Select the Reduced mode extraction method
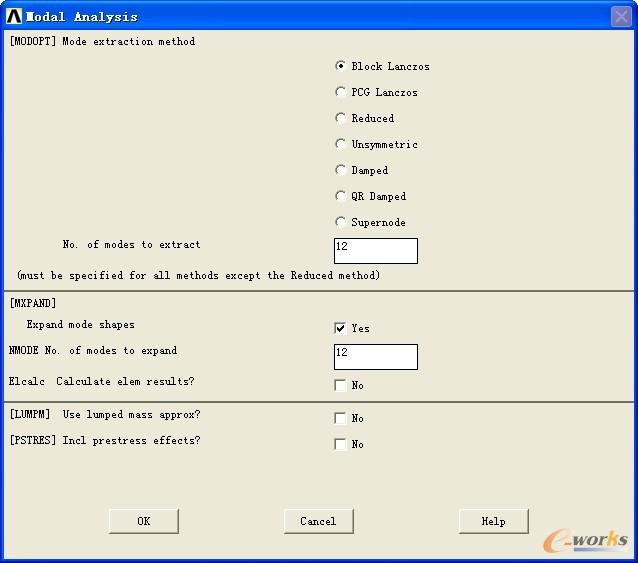The image size is (638, 563). pos(341,118)
